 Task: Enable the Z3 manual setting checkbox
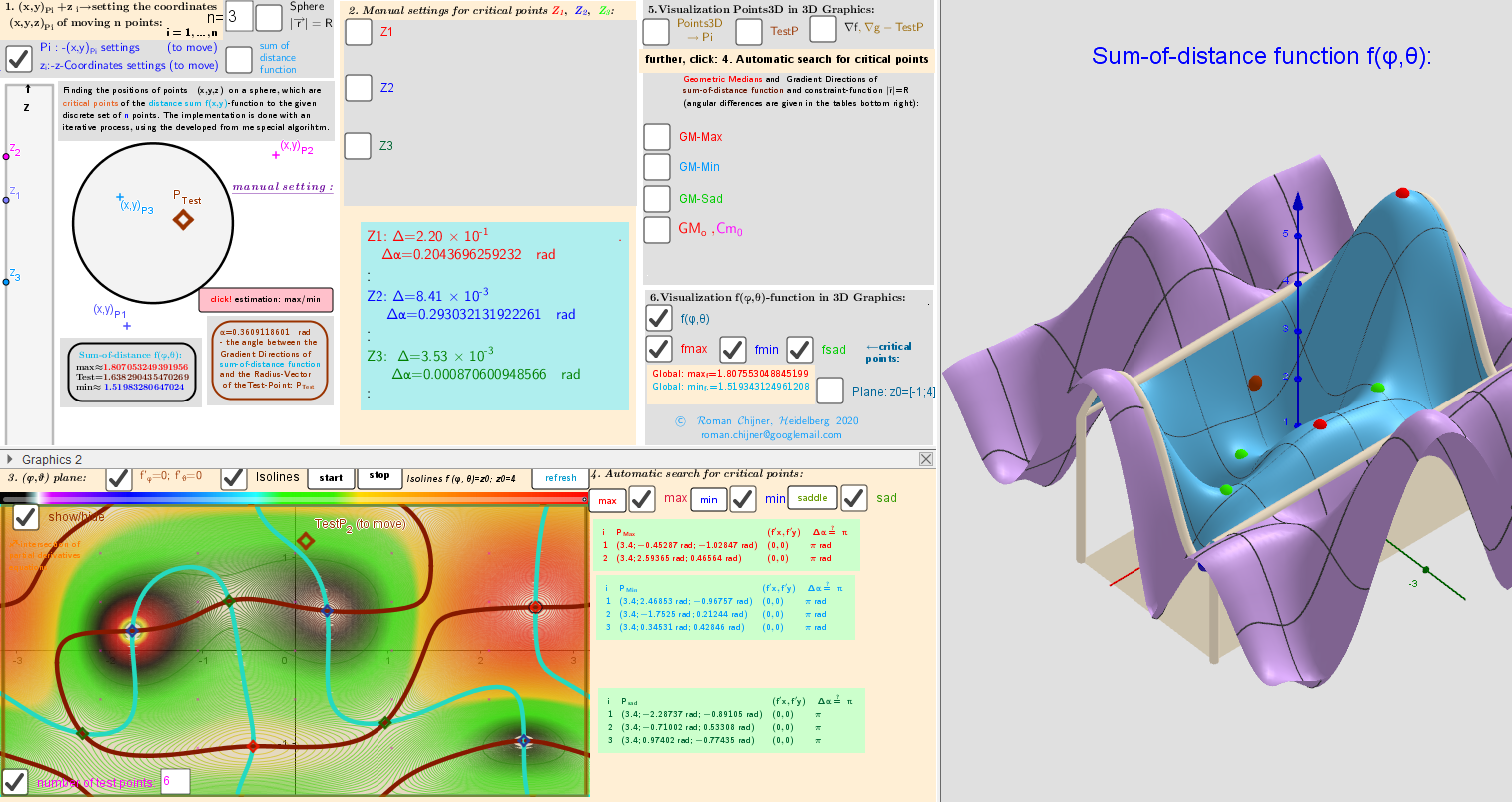358,146
